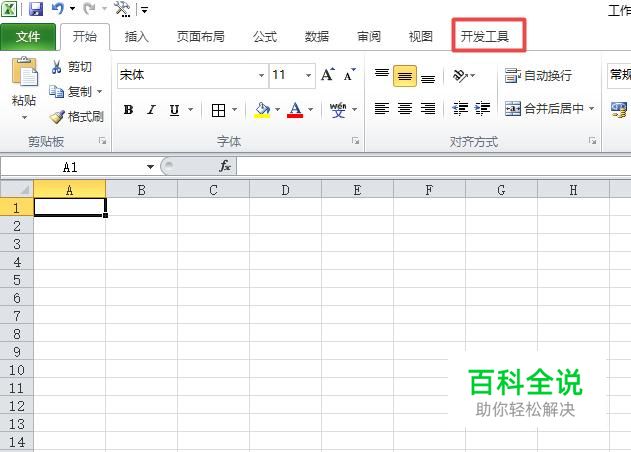Expand the 粘贴 options dropdown arrow
Viewport: 631px width, 452px height.
pyautogui.click(x=24, y=117)
